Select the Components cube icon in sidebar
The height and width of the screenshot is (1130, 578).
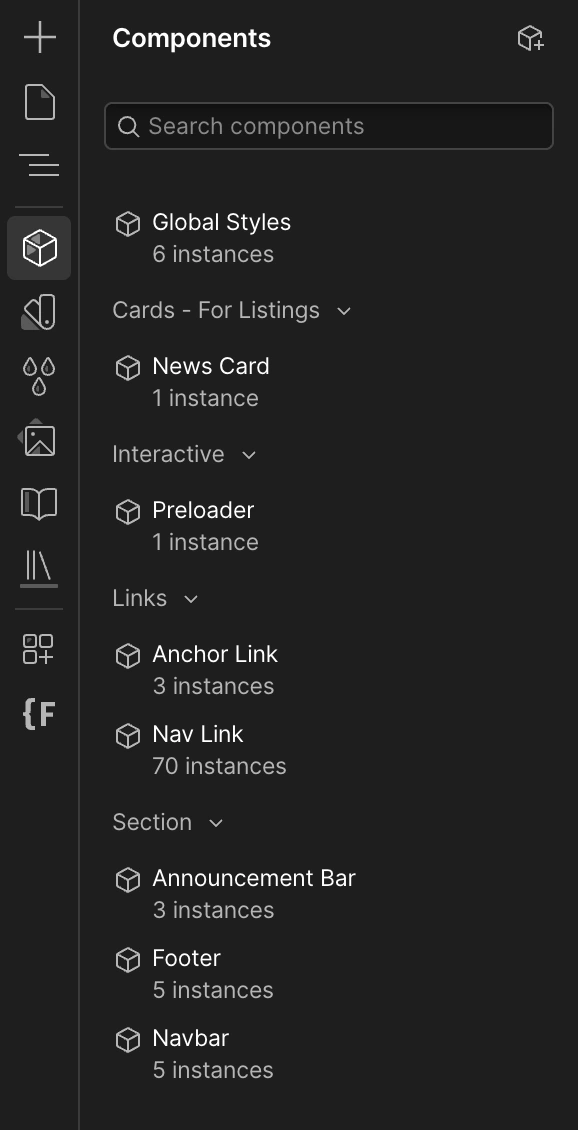(39, 248)
